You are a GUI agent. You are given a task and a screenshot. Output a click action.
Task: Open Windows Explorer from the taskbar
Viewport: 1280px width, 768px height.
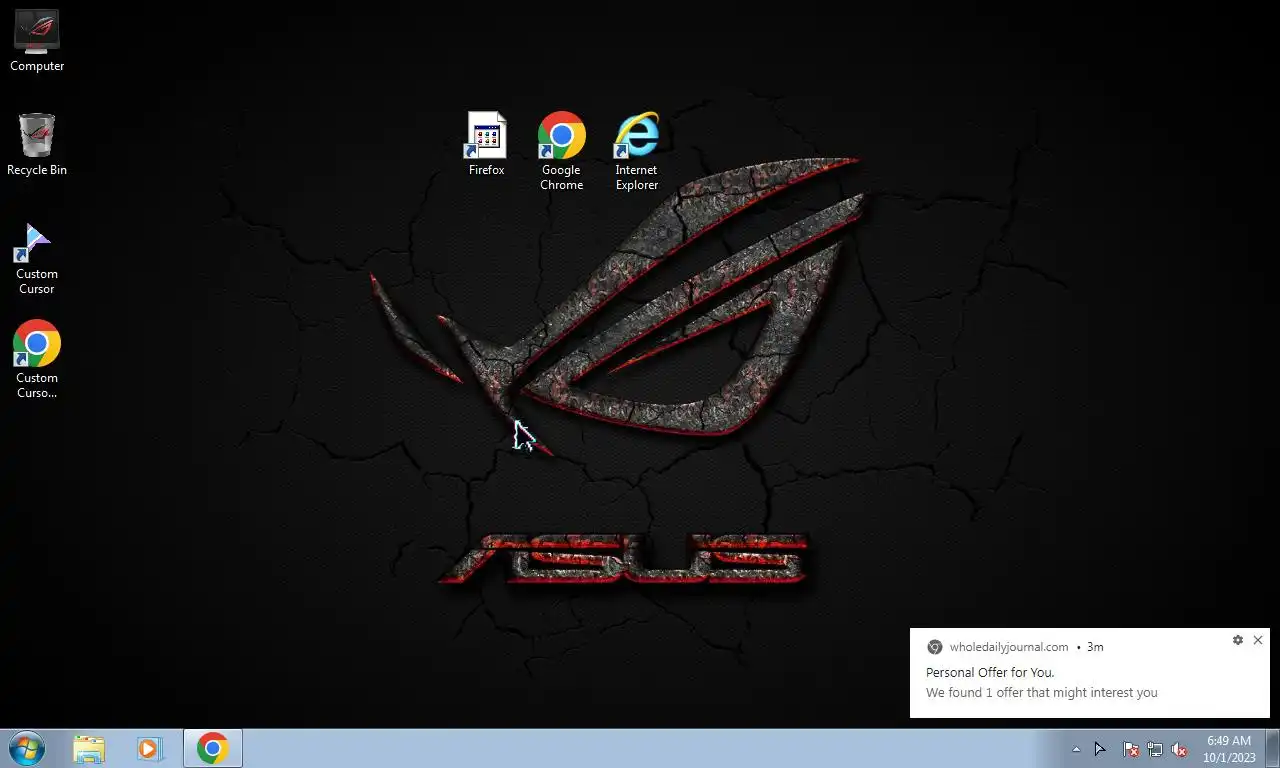[89, 749]
